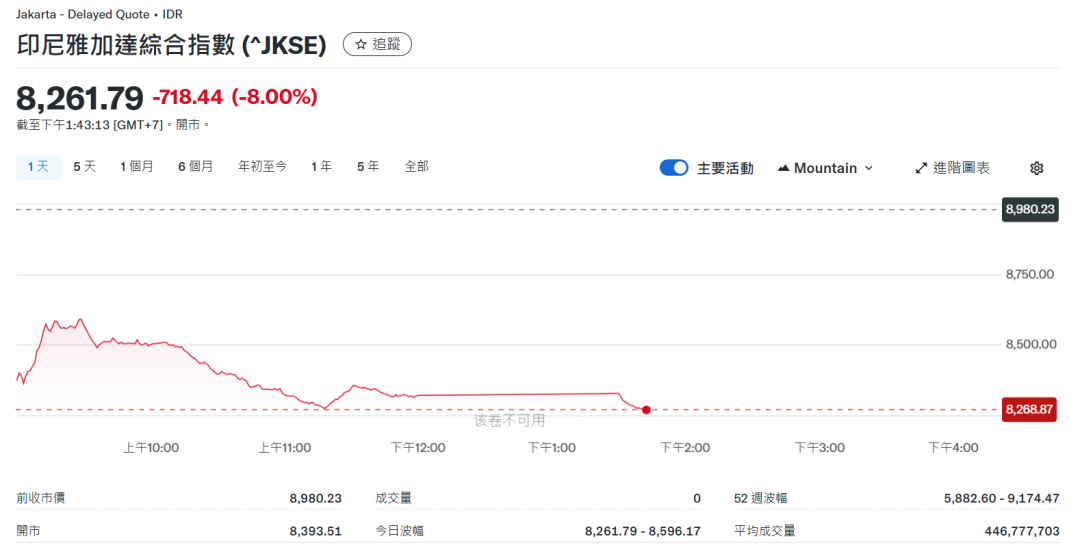Choose the 6個月 time range
Screen dimensions: 1080x556
(x=196, y=167)
